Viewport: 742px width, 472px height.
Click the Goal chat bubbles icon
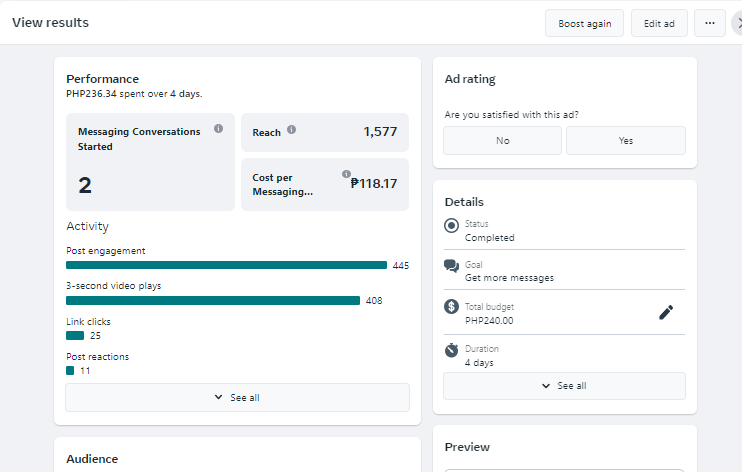coord(452,266)
